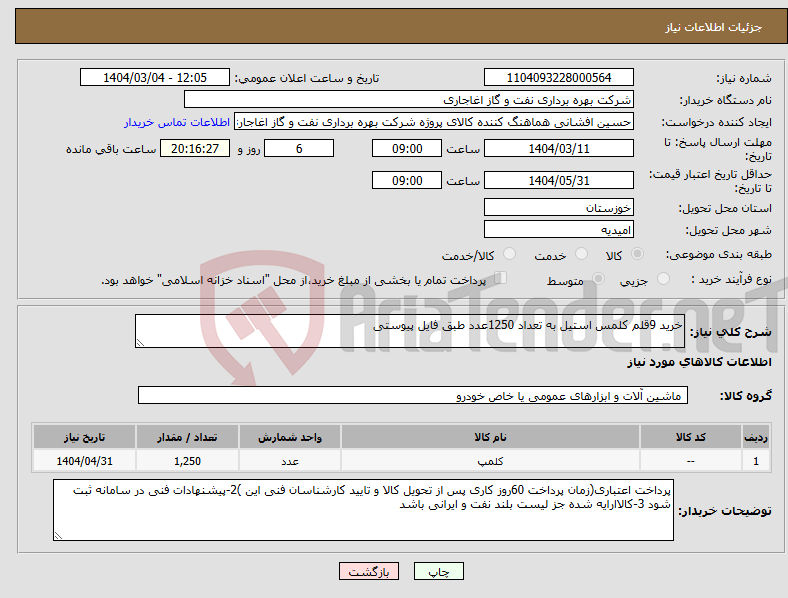Toggle the اسناد خزانه اسلامی payment checkbox

tap(501, 277)
